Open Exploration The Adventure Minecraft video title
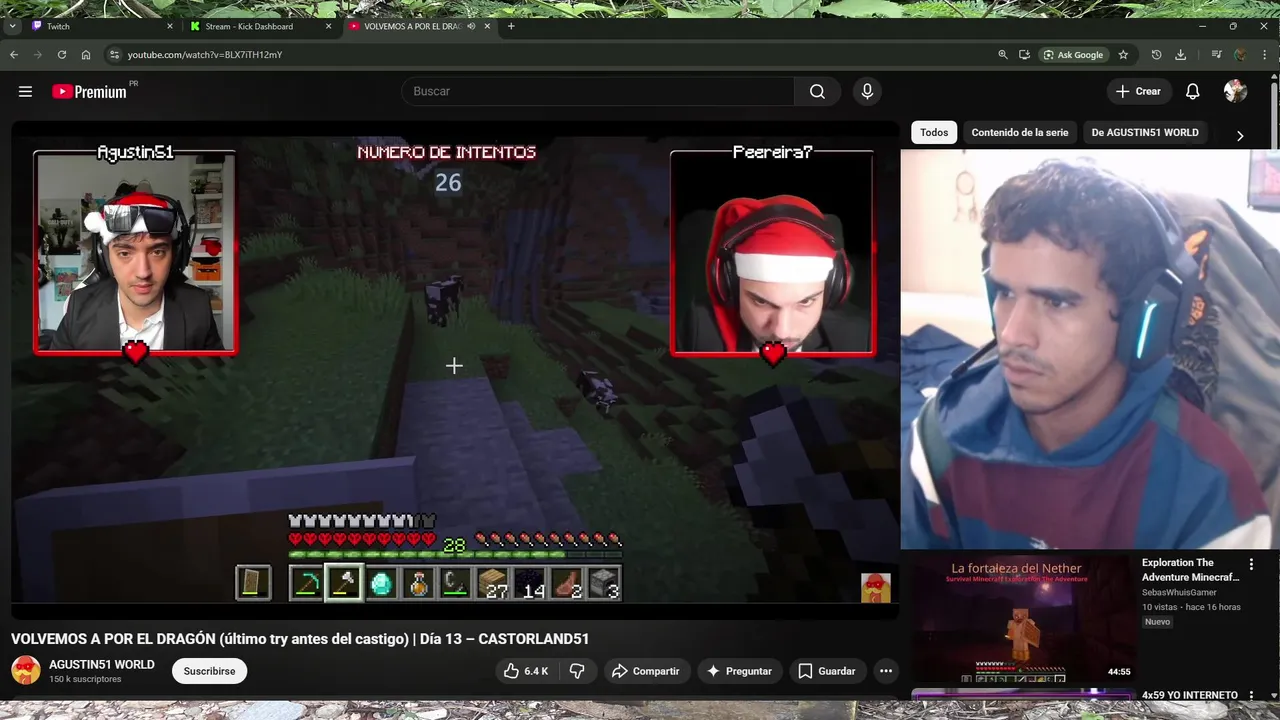The width and height of the screenshot is (1280, 720). point(1190,570)
